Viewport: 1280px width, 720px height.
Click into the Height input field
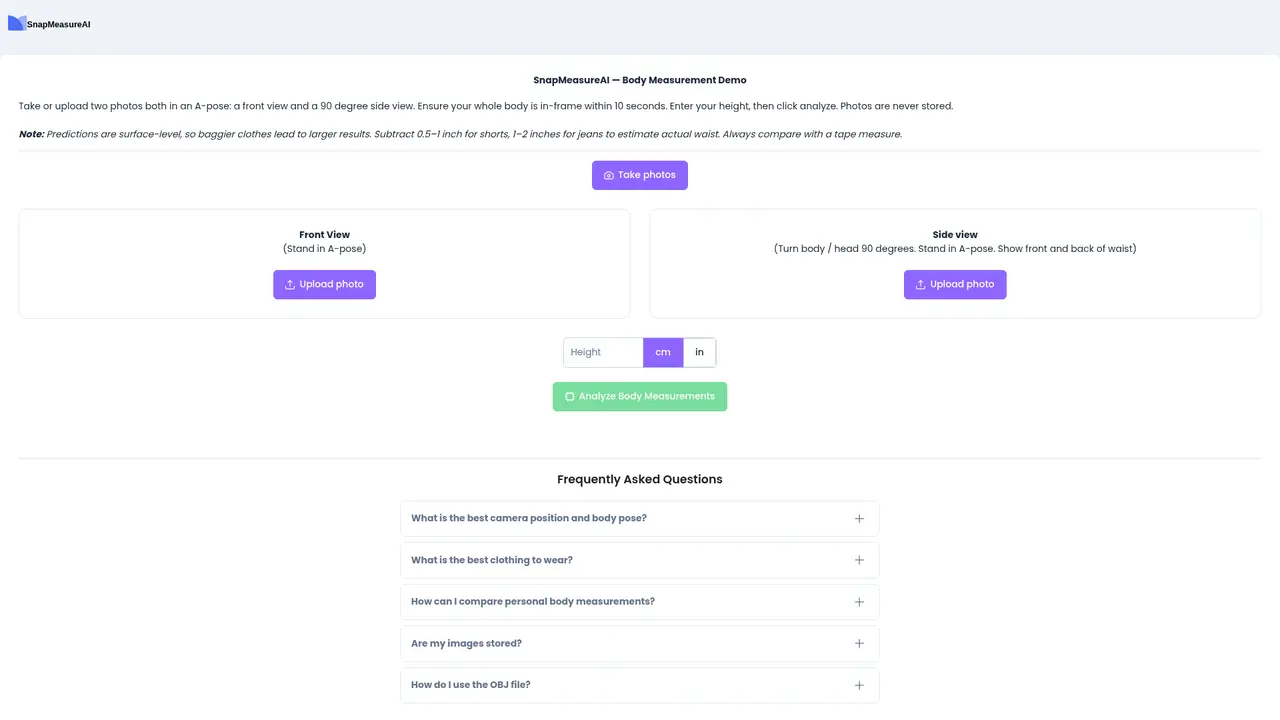click(x=603, y=352)
